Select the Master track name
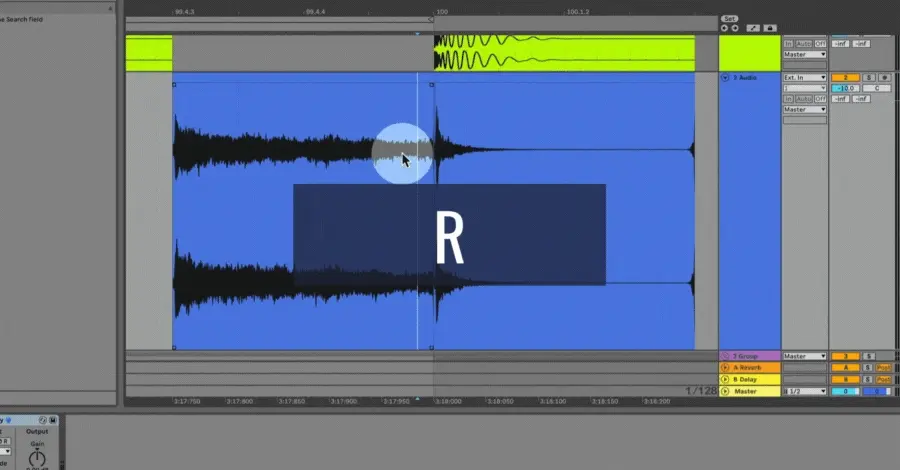 [745, 391]
